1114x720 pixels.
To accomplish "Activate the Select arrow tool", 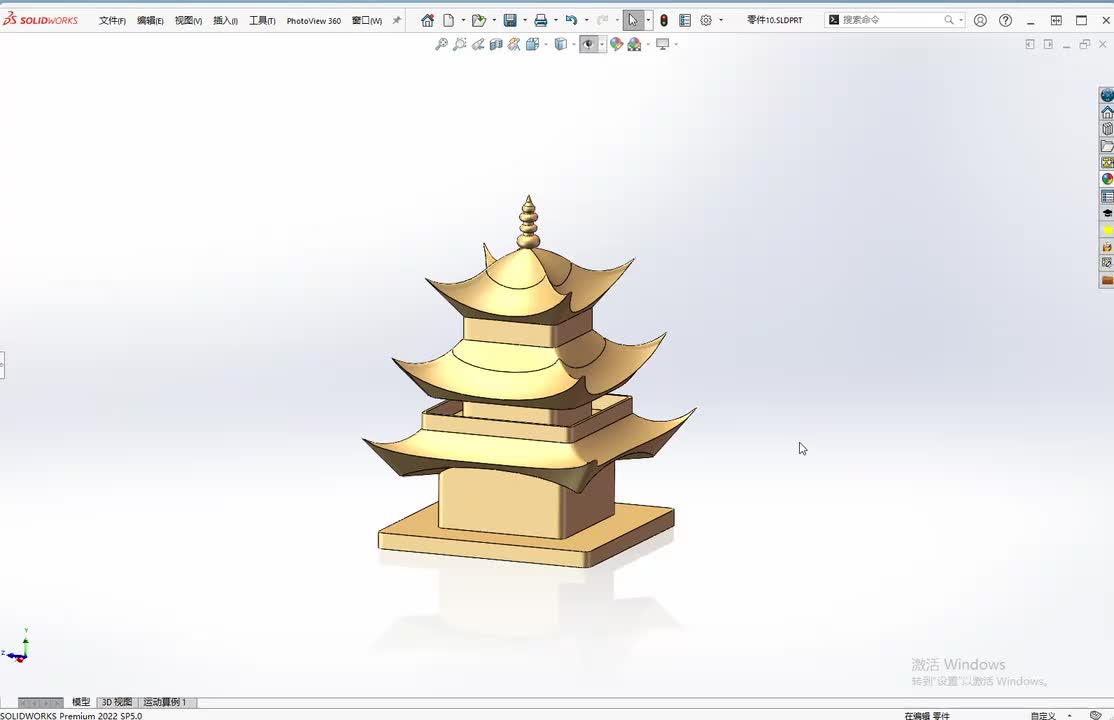I will pyautogui.click(x=632, y=21).
